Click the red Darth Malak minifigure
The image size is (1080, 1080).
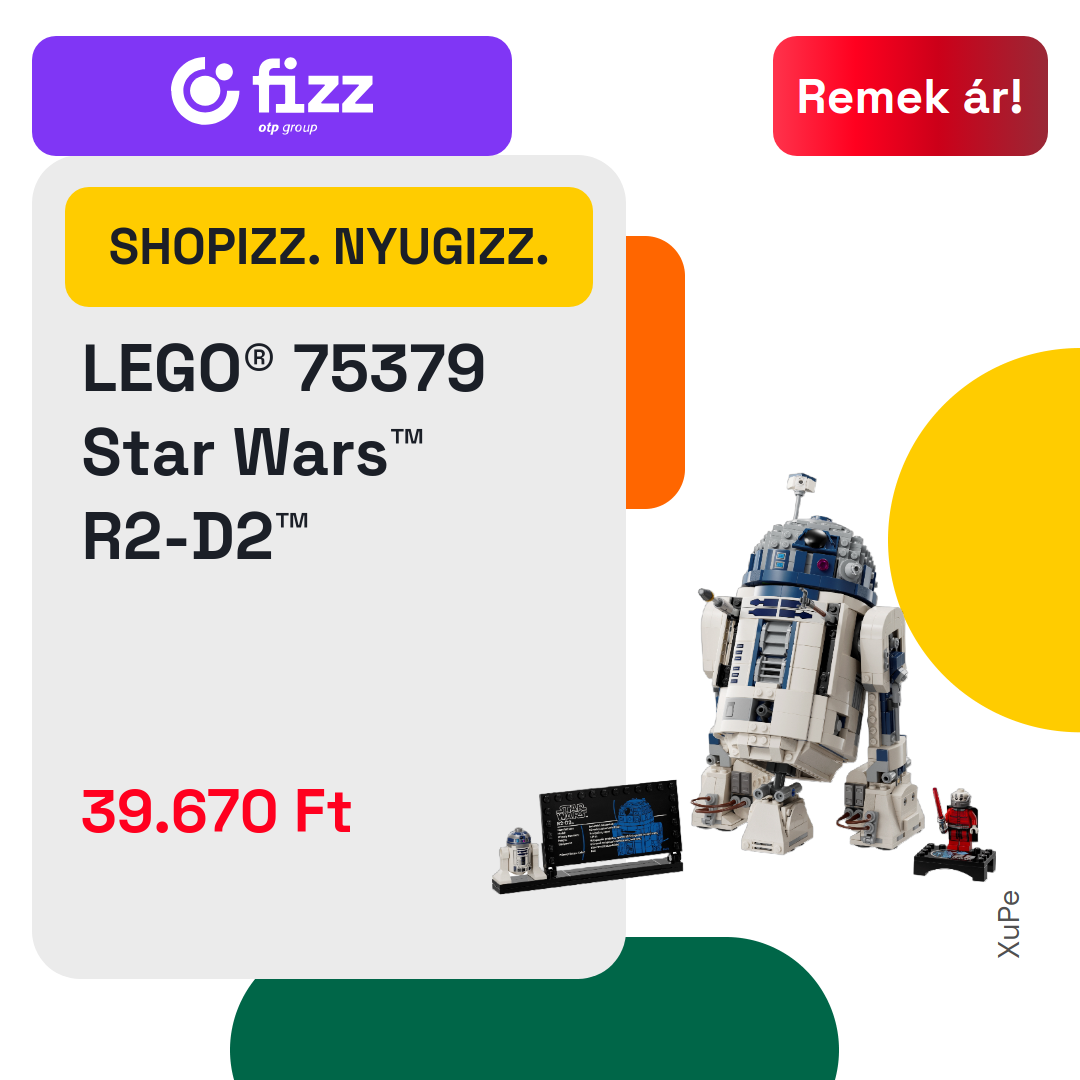pyautogui.click(x=958, y=820)
